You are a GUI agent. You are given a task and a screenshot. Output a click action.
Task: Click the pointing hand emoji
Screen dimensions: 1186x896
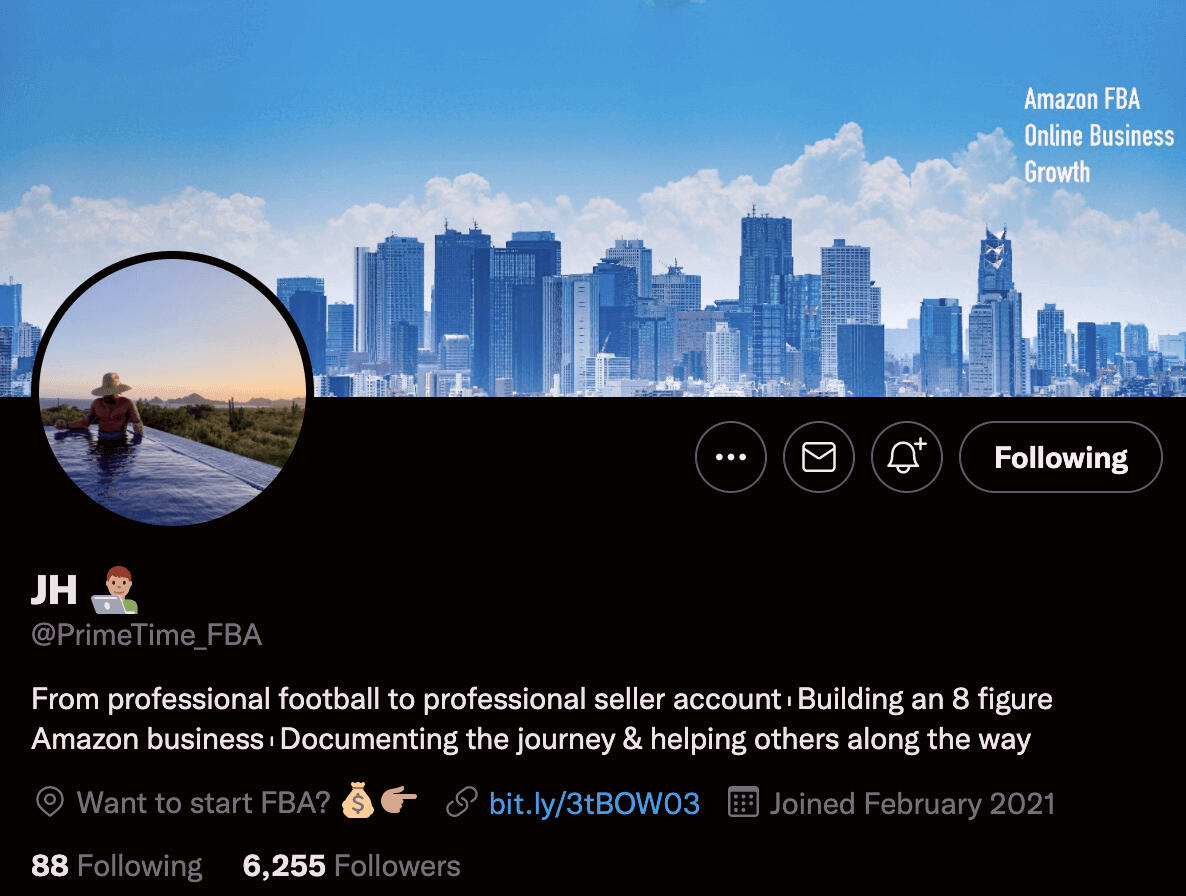pos(399,799)
